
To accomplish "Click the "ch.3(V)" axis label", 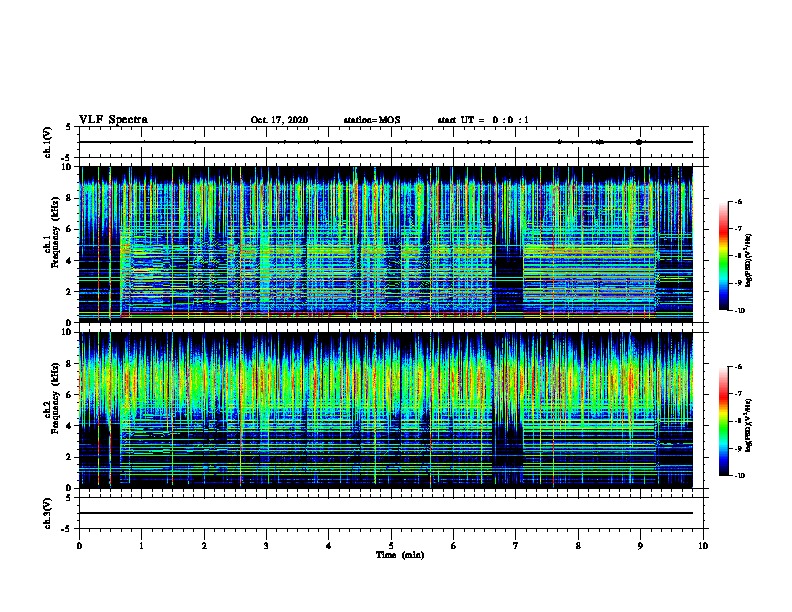I will pyautogui.click(x=48, y=513).
